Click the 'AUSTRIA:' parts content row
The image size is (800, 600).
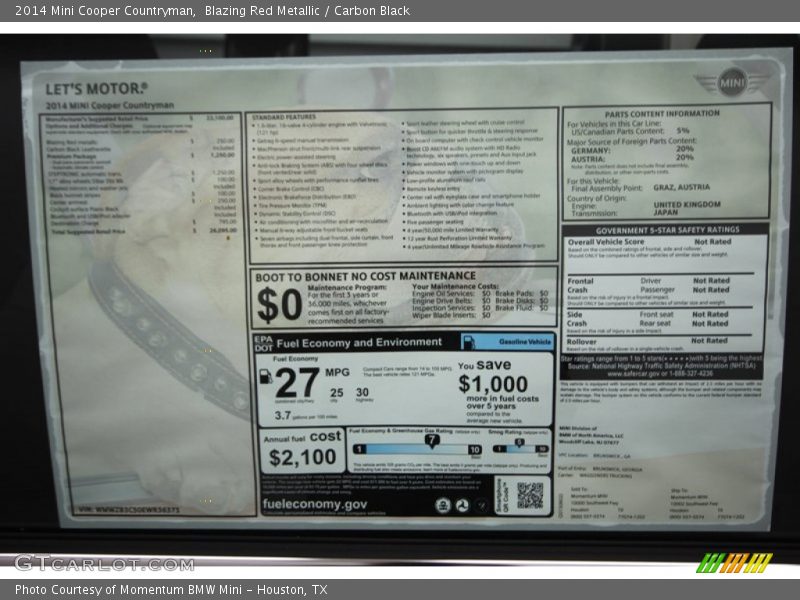[x=632, y=158]
